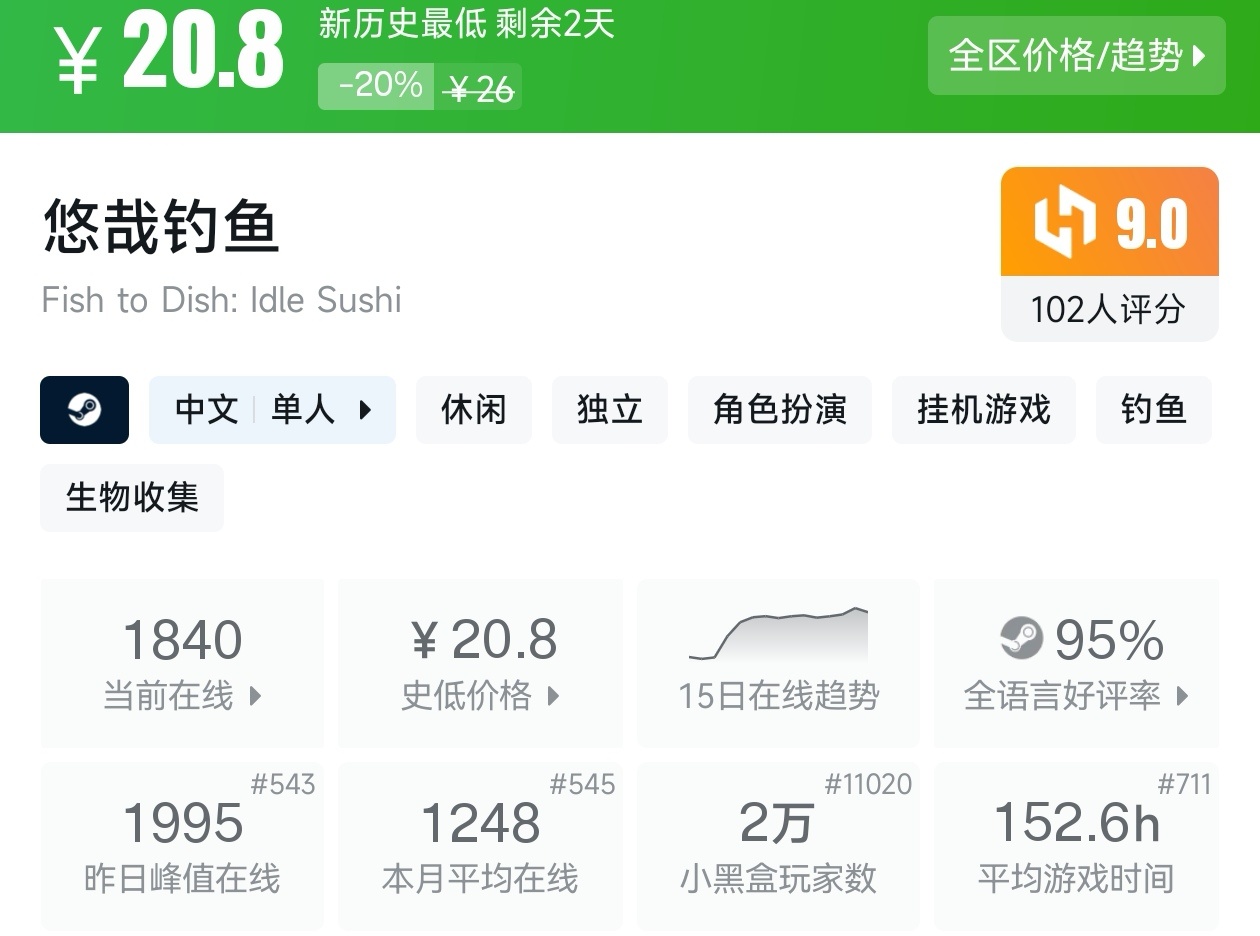
Task: Open 平均游戏时间 152.6h card
Action: click(x=1076, y=846)
